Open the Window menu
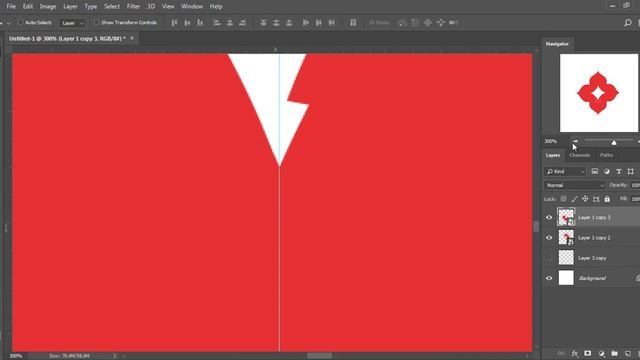This screenshot has width=640, height=360. [192, 7]
